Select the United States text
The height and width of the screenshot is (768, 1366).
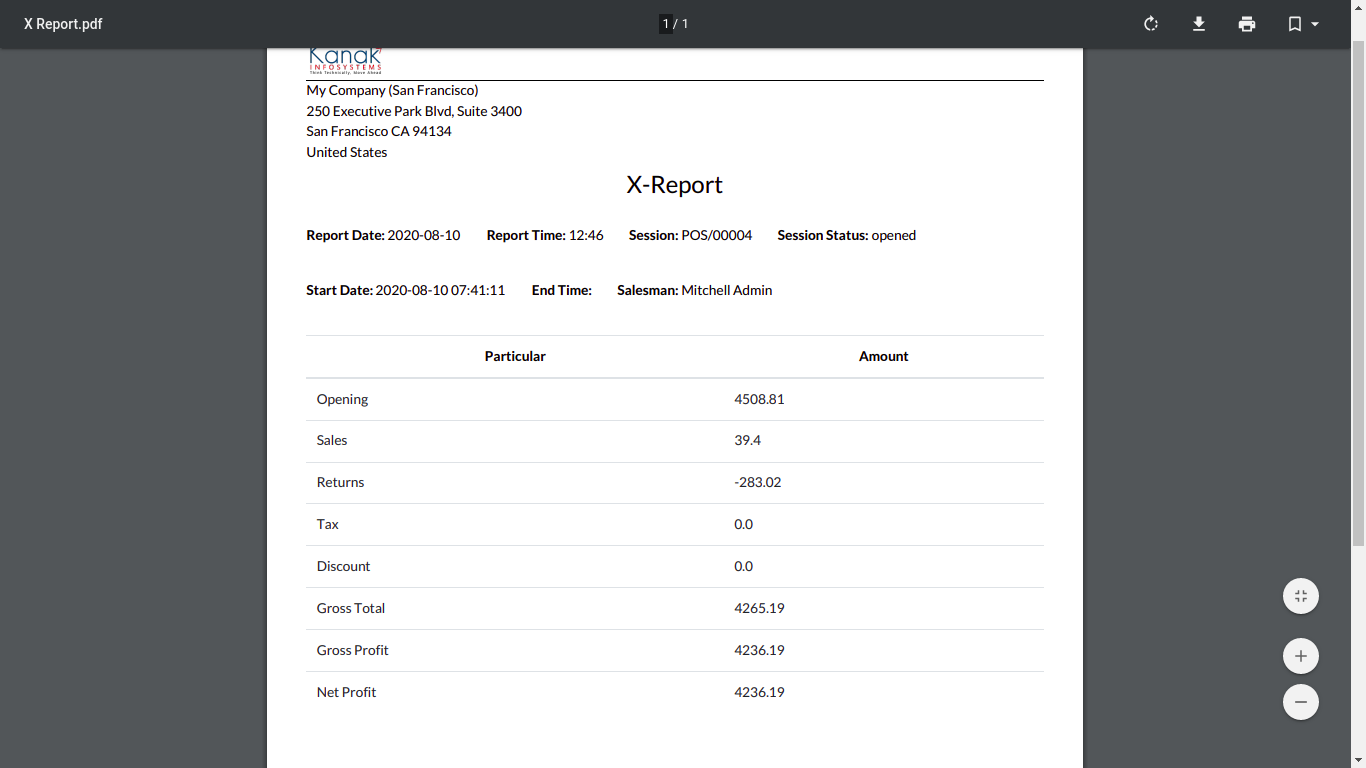tap(347, 152)
